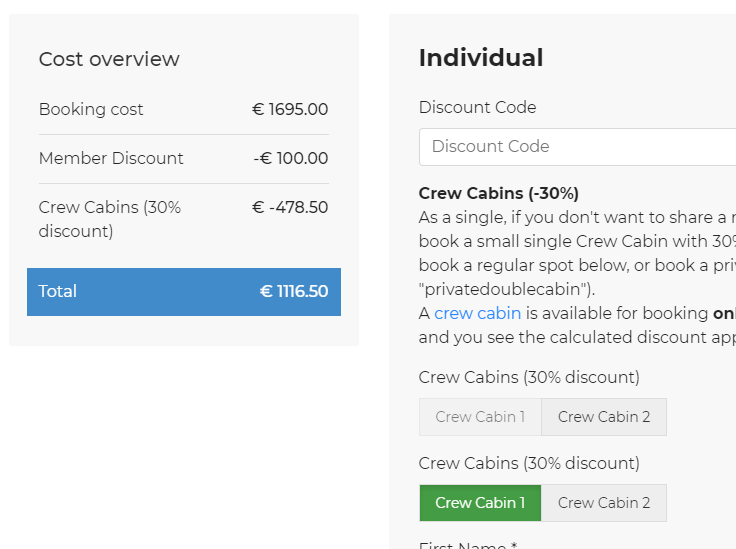Image resolution: width=736 pixels, height=549 pixels.
Task: Click the Member Discount label
Action: pyautogui.click(x=111, y=159)
